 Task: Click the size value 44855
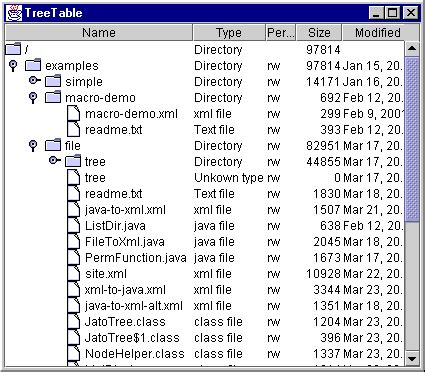tap(323, 162)
